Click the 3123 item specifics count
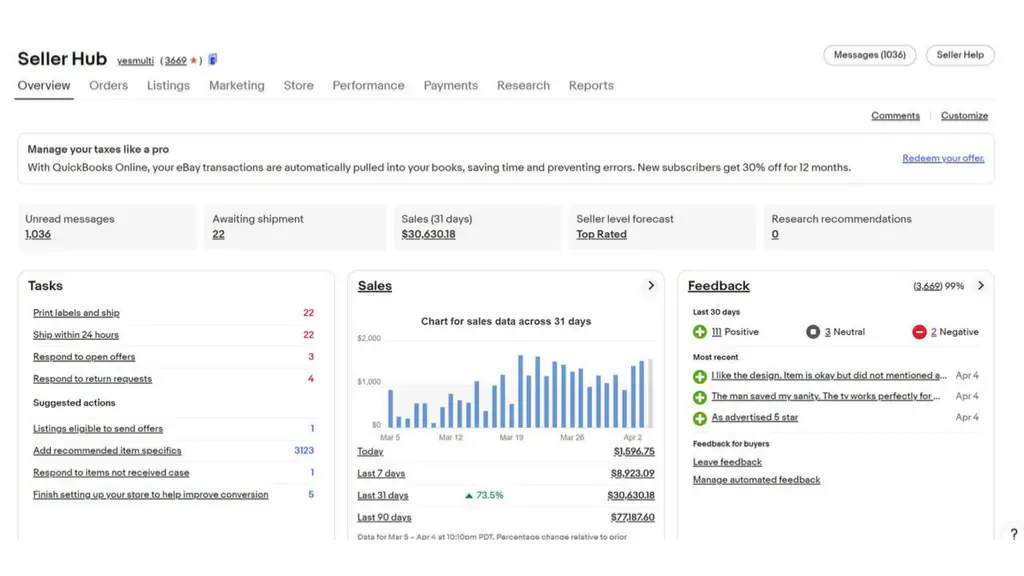This screenshot has width=1024, height=576. (x=304, y=451)
